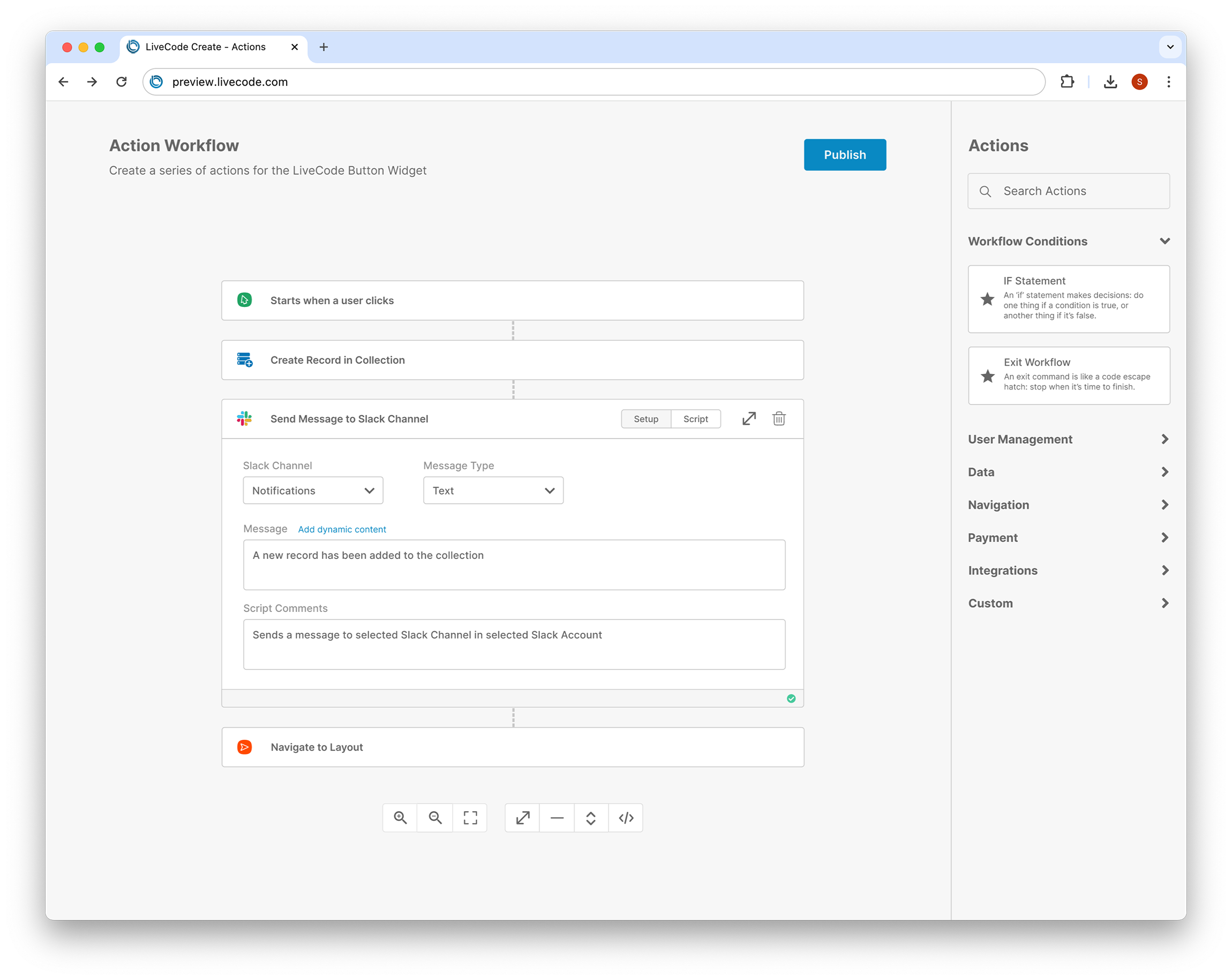Viewport: 1232px width, 980px height.
Task: Click the Publish button
Action: 844,155
